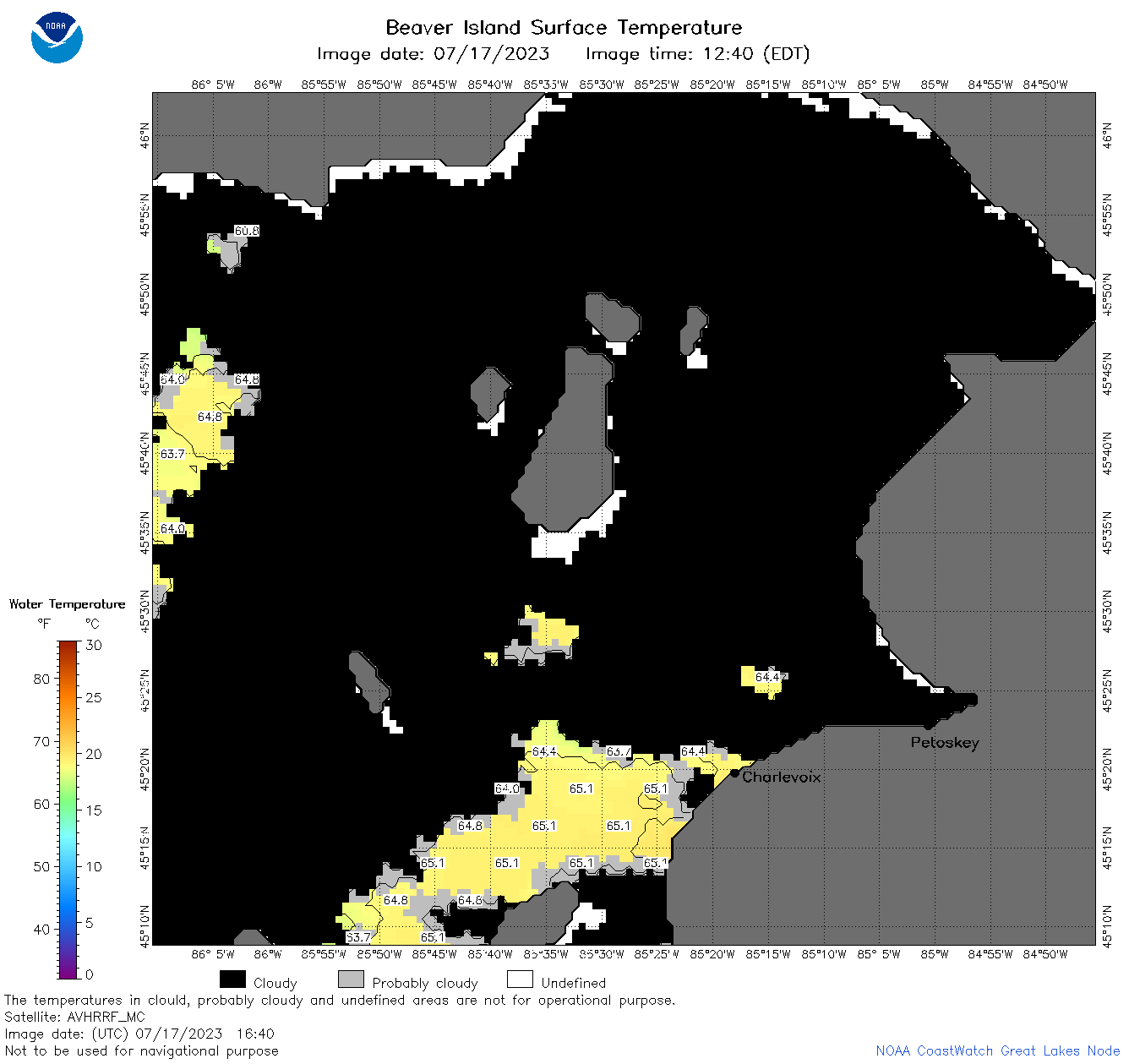Click the 'Cloudy' legend label

(x=275, y=984)
